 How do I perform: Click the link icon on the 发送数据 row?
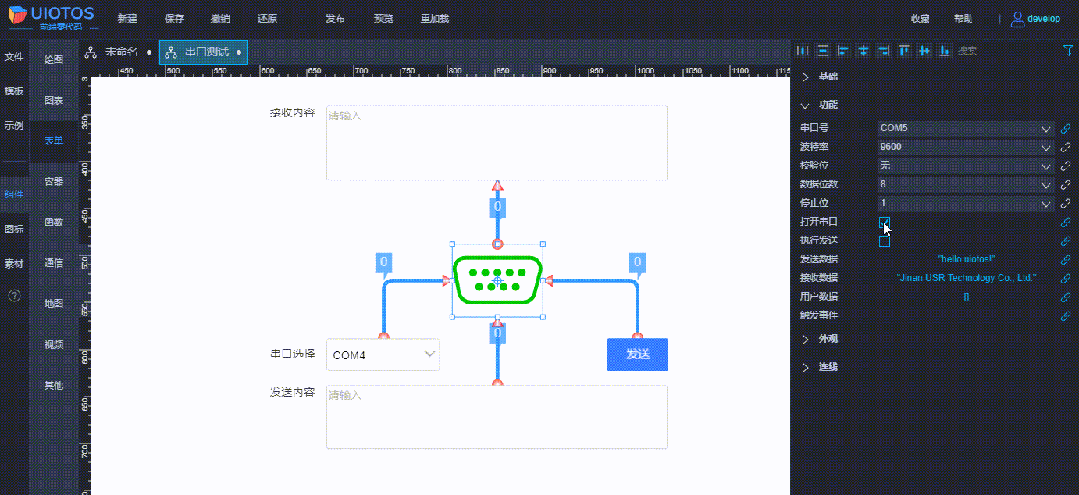pyautogui.click(x=1065, y=260)
